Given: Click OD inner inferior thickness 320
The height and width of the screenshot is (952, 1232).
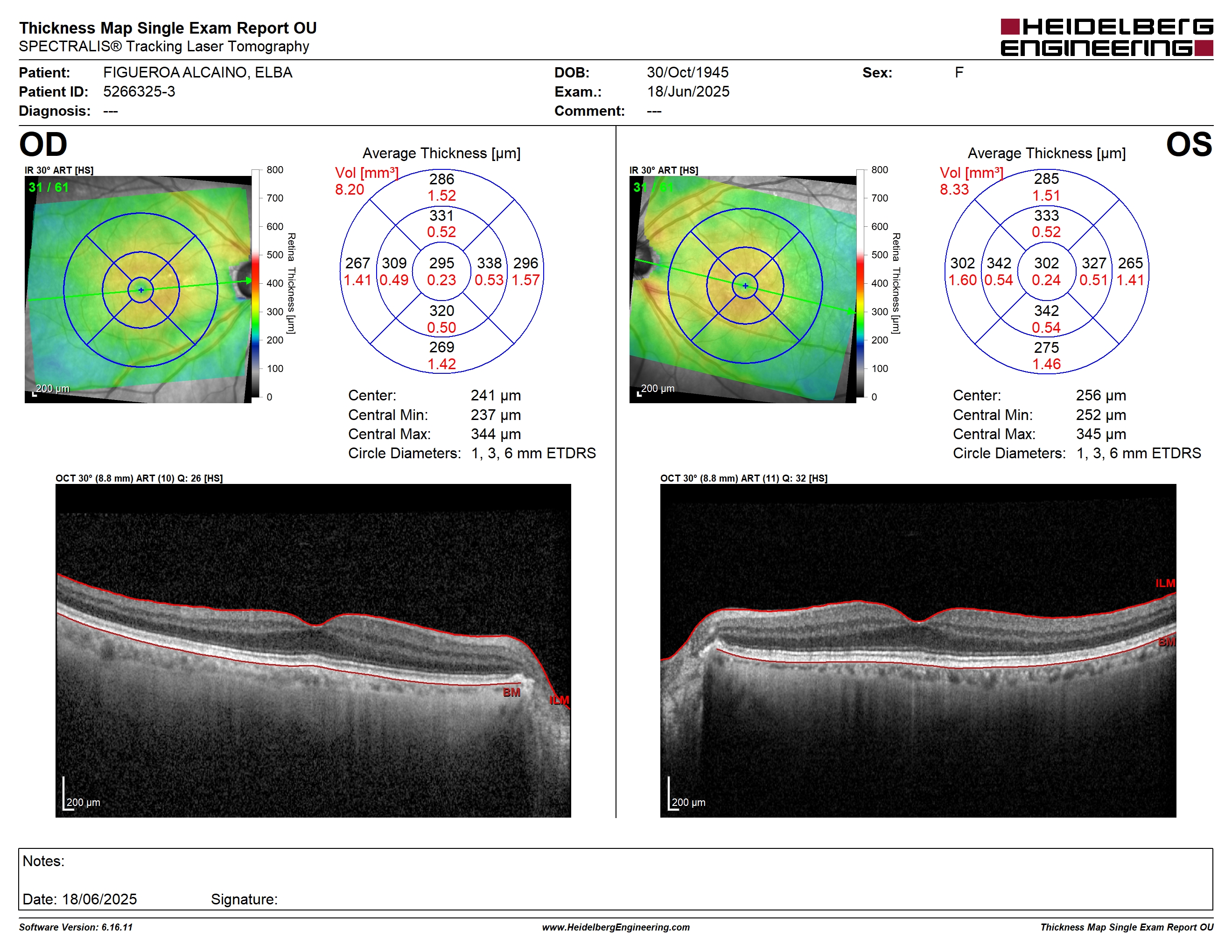Looking at the screenshot, I should pyautogui.click(x=441, y=311).
